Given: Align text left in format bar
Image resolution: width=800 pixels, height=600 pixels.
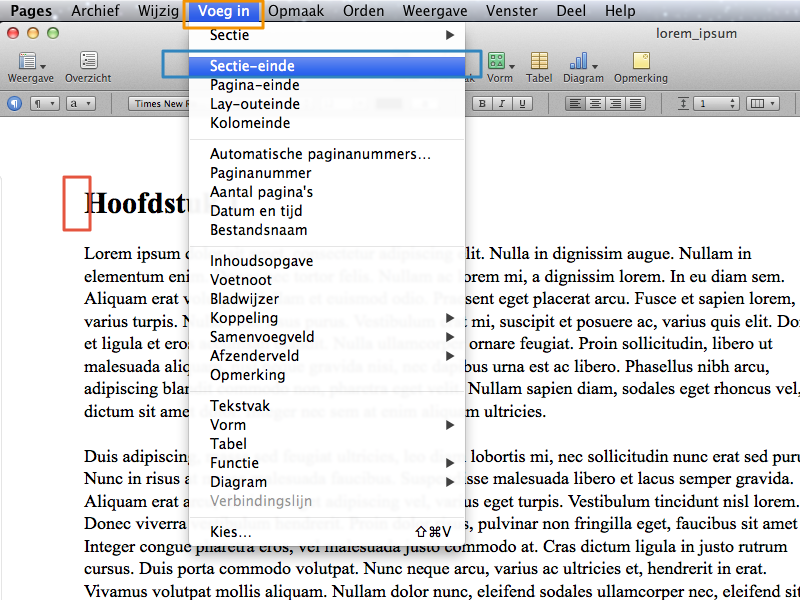Looking at the screenshot, I should (575, 104).
